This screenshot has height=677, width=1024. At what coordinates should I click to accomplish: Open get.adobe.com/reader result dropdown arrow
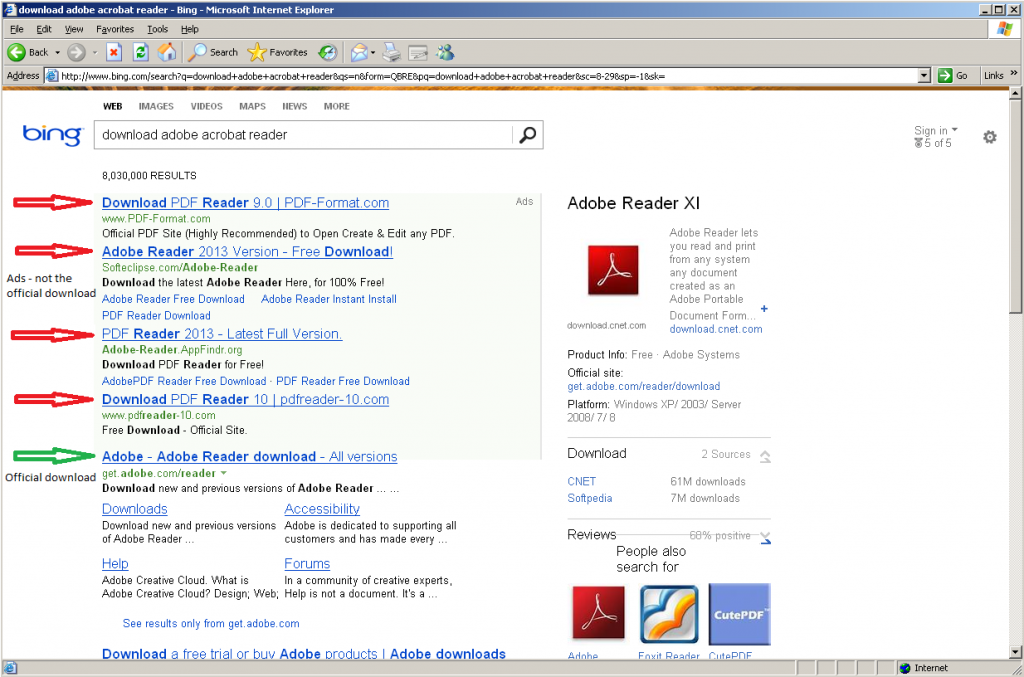(224, 473)
